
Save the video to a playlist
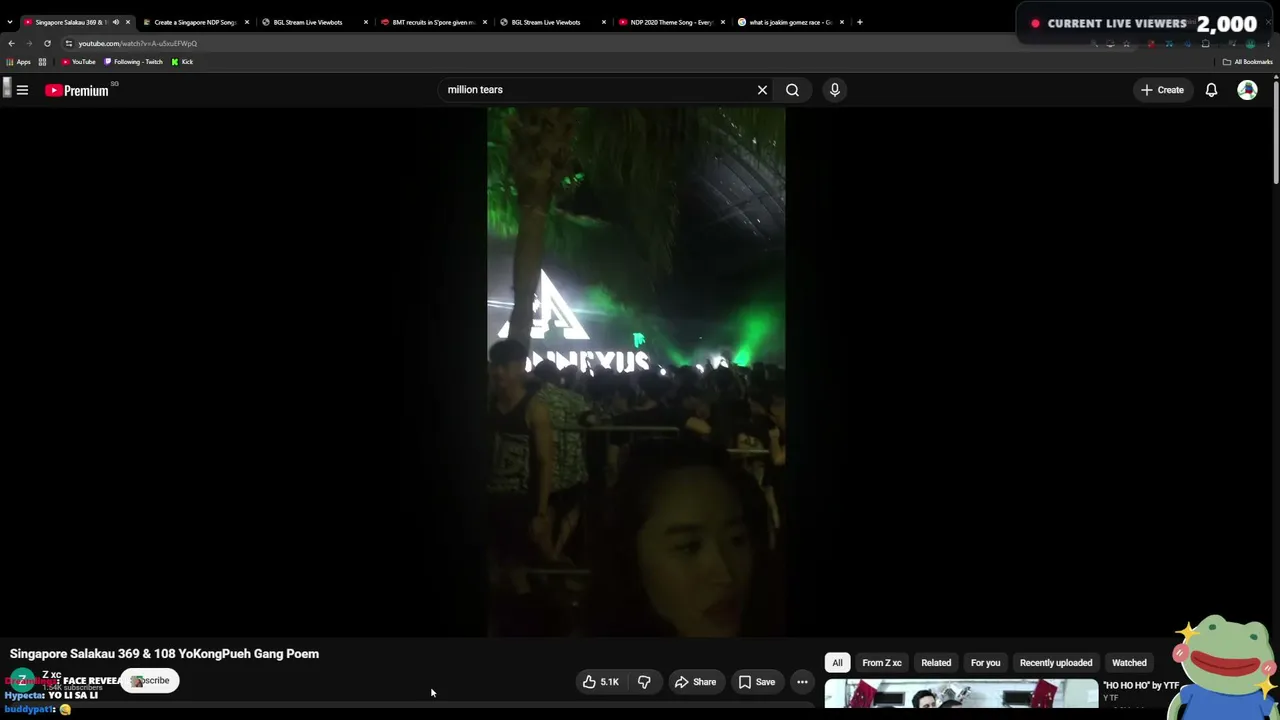(757, 682)
